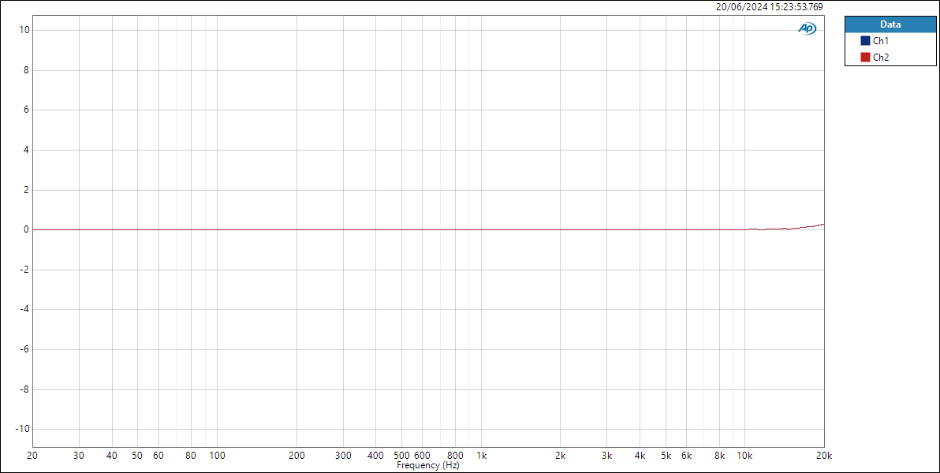Click the 1k tick label on x-axis
This screenshot has height=473, width=940.
click(481, 456)
